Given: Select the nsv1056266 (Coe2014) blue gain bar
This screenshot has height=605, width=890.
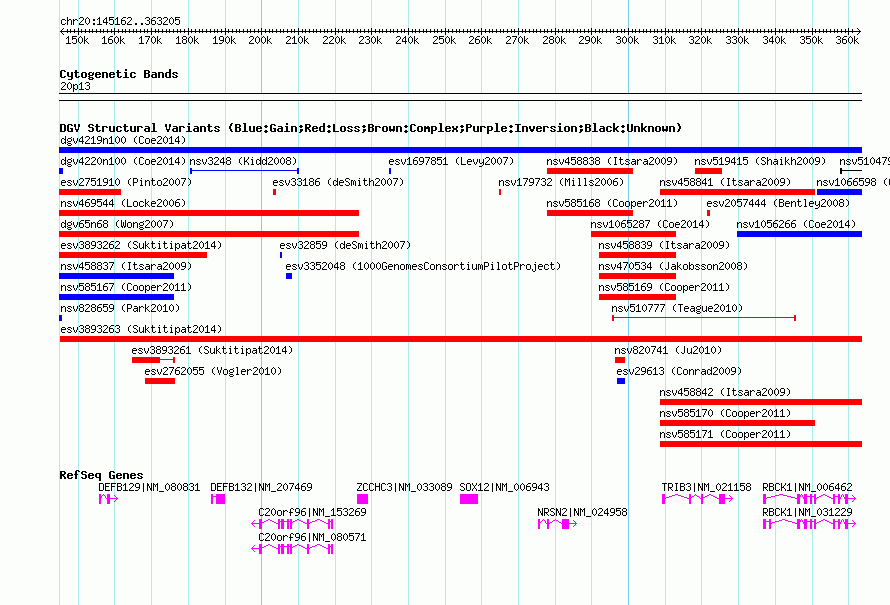Looking at the screenshot, I should (799, 234).
